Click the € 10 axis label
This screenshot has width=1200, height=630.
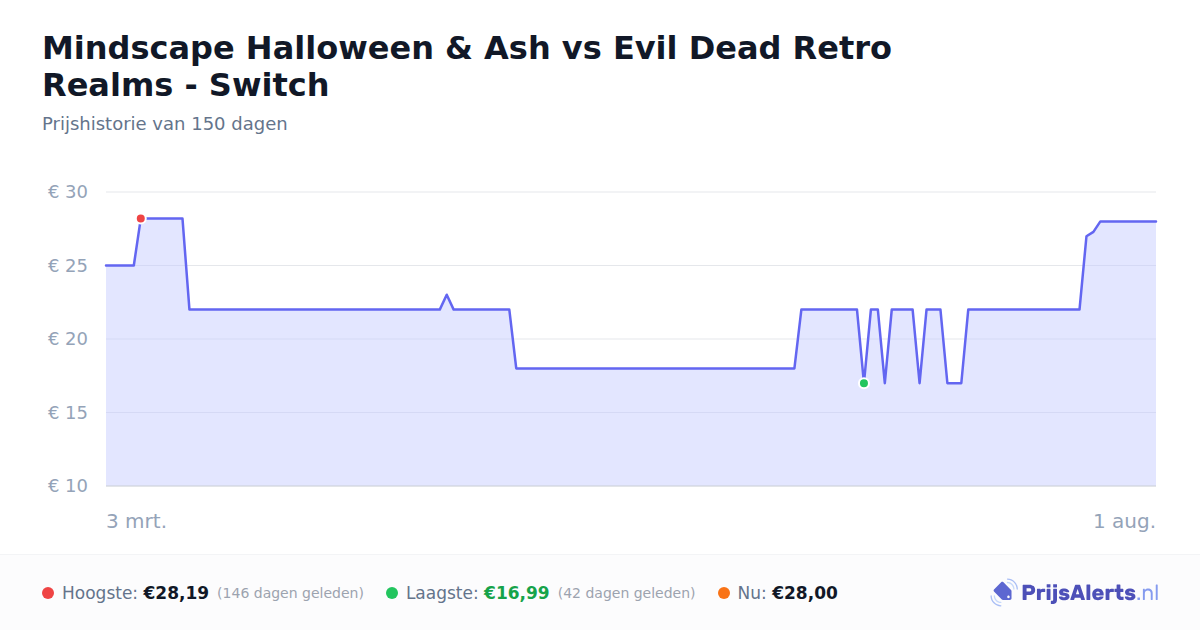(x=68, y=486)
